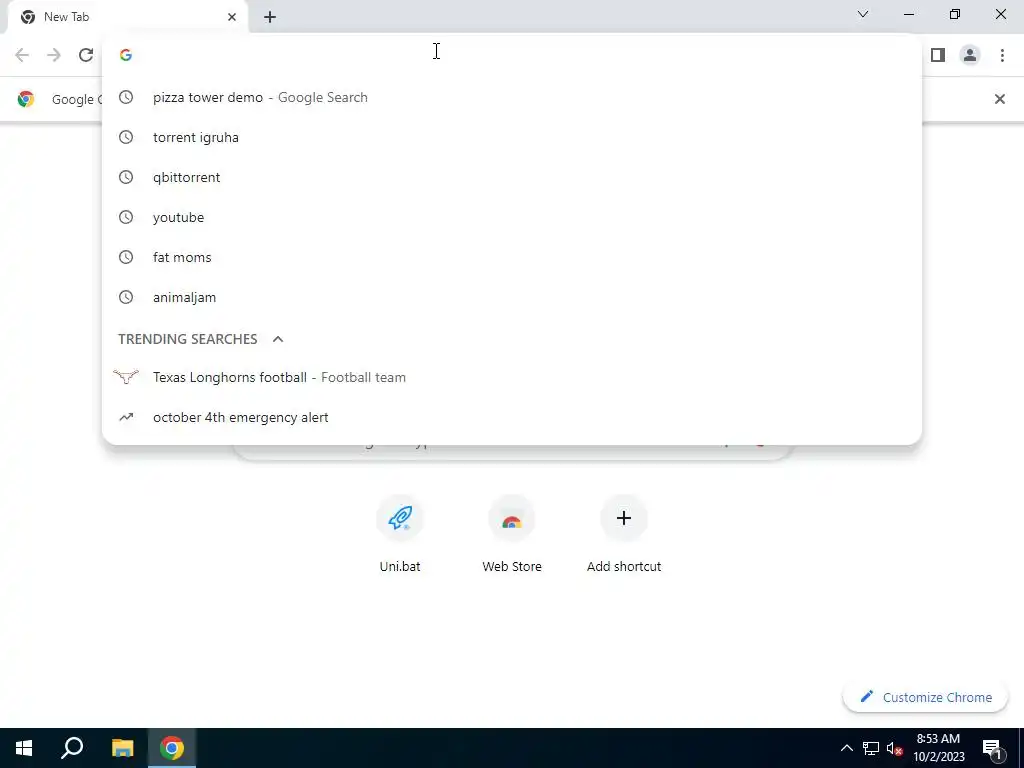Image resolution: width=1024 pixels, height=768 pixels.
Task: Click the network status tray icon
Action: click(x=871, y=748)
